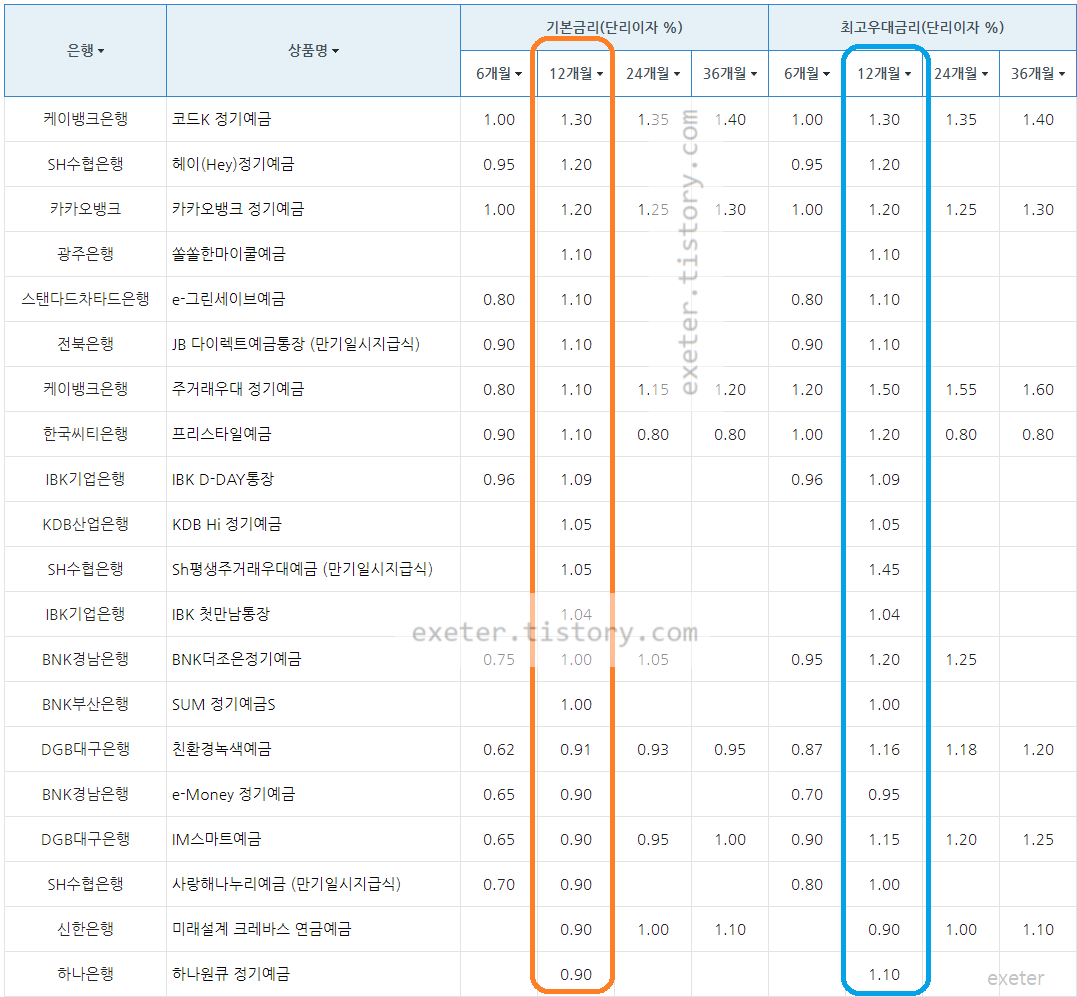Select product 코드K 정기예금
Image resolution: width=1077 pixels, height=997 pixels.
pos(221,119)
